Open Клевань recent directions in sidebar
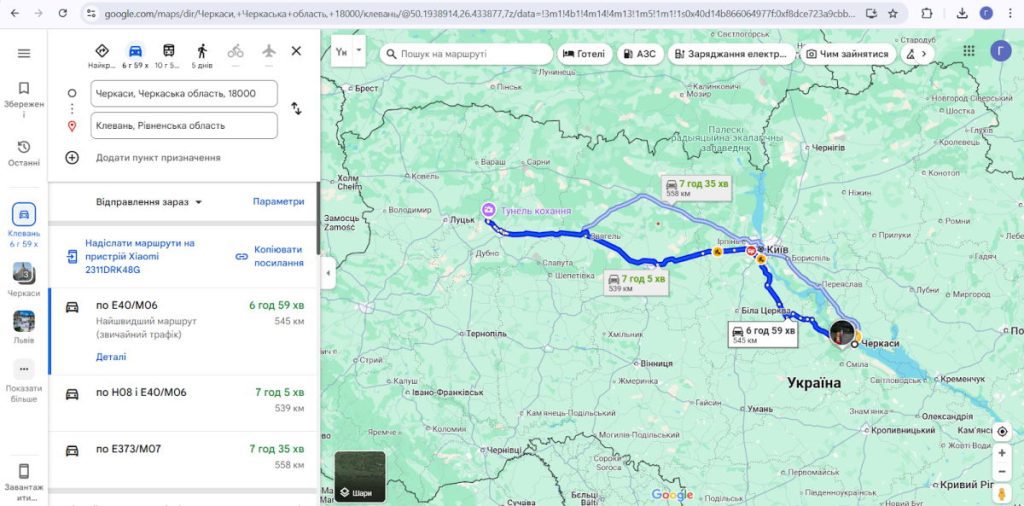The width and height of the screenshot is (1024, 506). (x=24, y=225)
